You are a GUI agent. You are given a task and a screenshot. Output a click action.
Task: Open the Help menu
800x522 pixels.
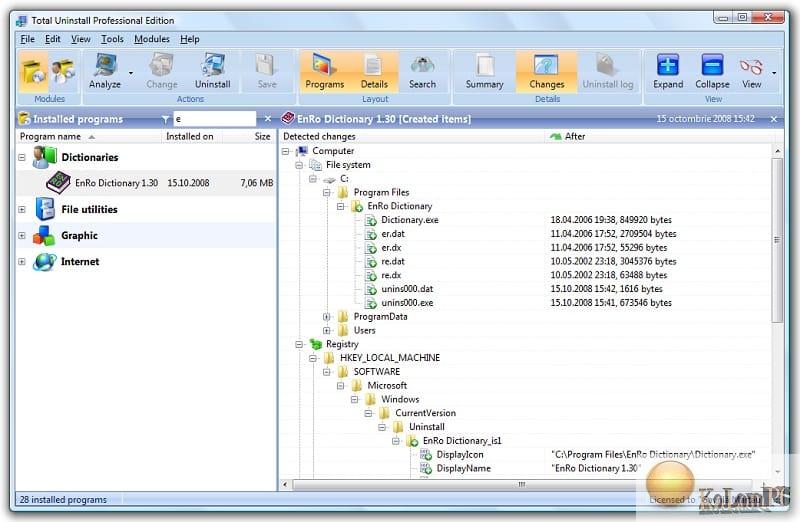(190, 39)
